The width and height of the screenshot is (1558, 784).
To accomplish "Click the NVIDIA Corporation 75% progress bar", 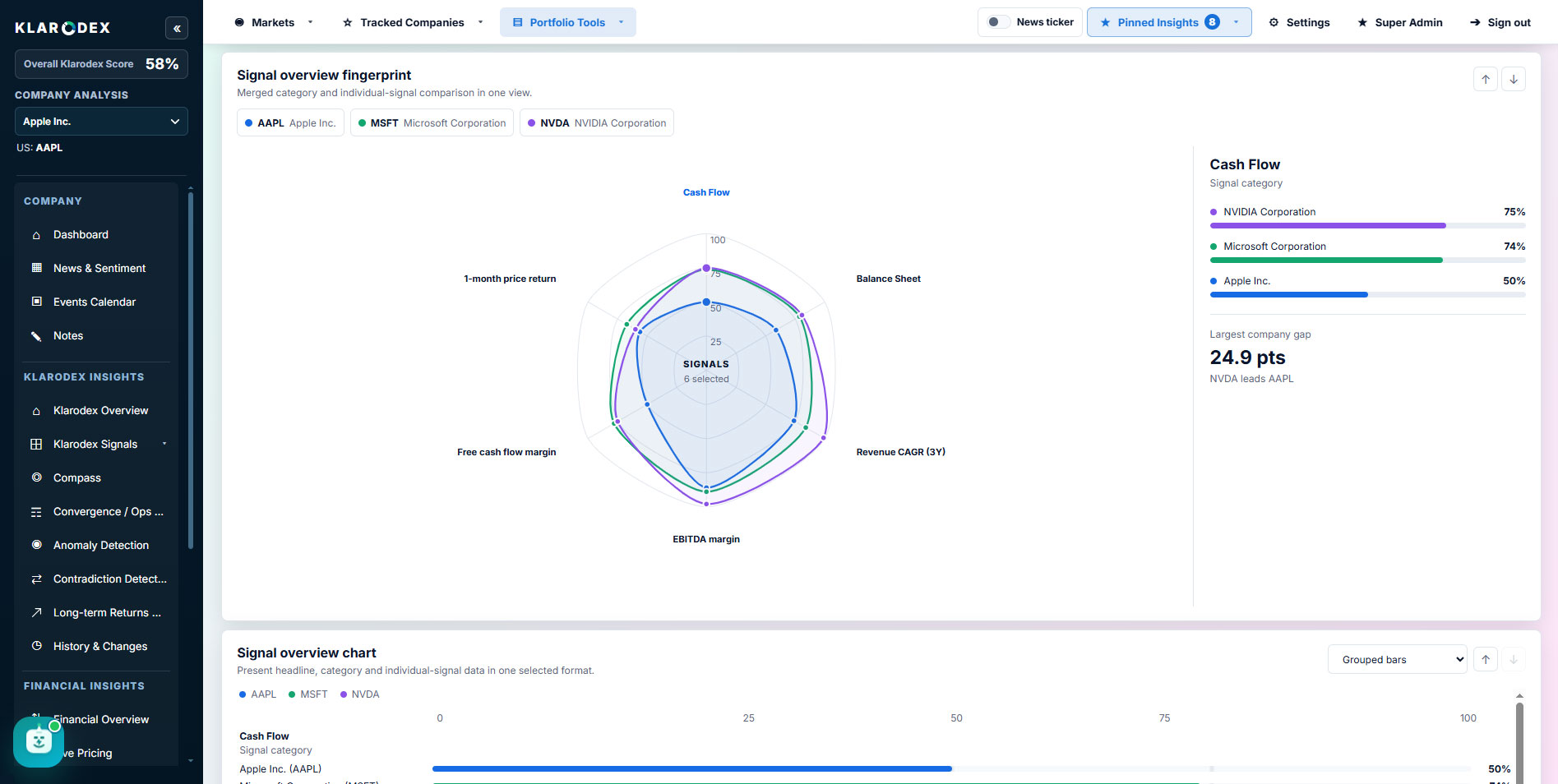I will [1367, 225].
